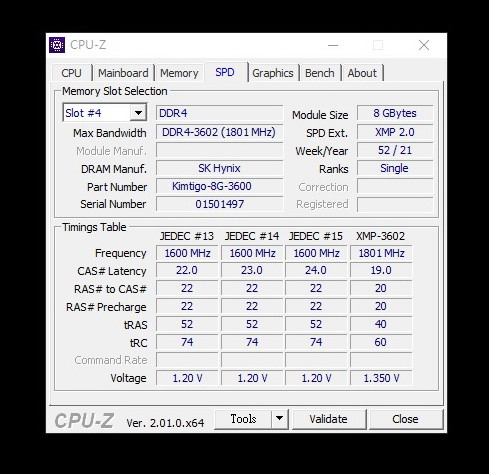This screenshot has height=474, width=489.
Task: Expand the Slot #4 dropdown arrow
Action: (138, 113)
